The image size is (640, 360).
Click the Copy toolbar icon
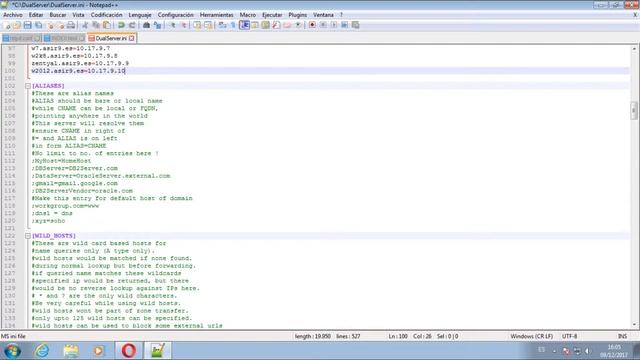pyautogui.click(x=96, y=25)
